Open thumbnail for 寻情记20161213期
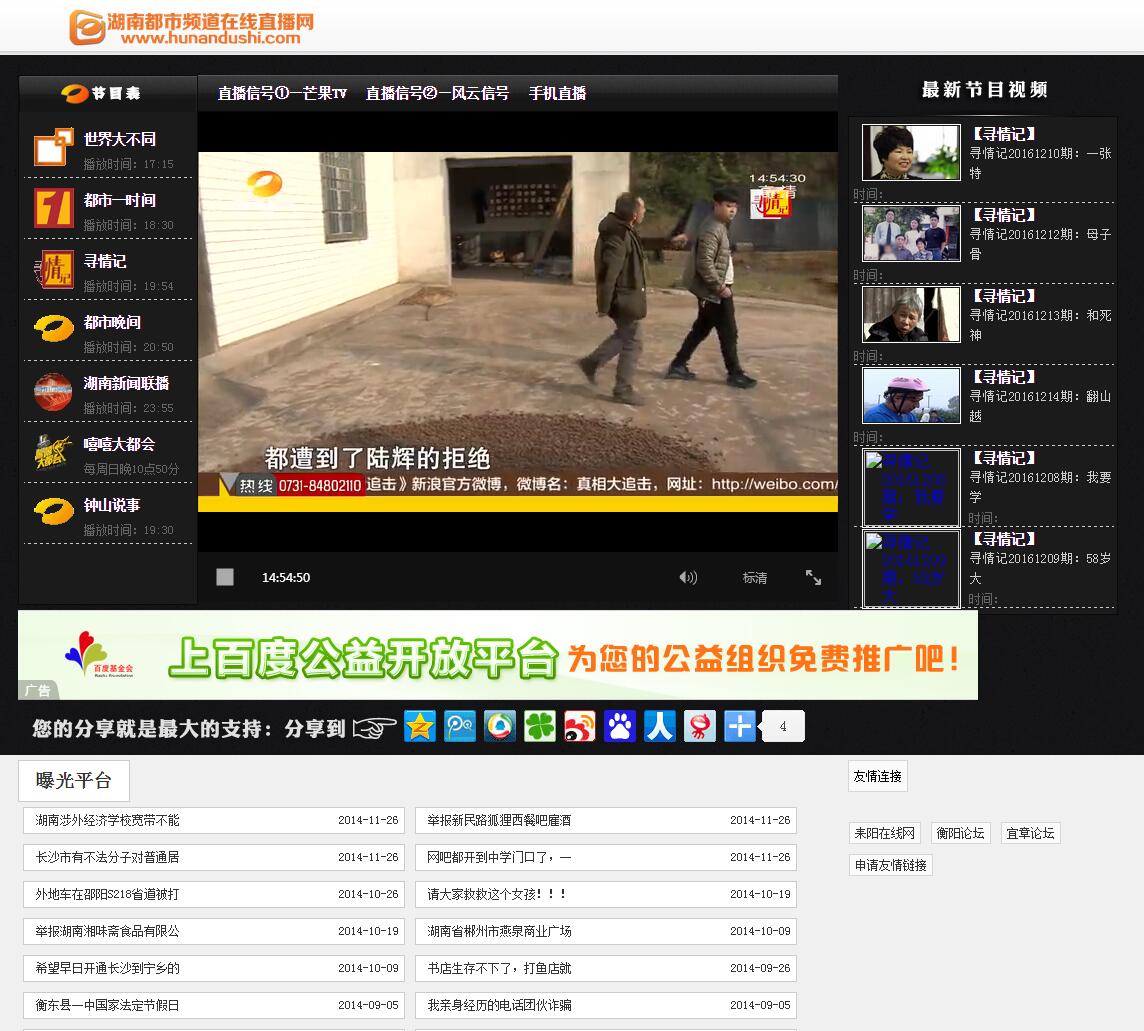 pyautogui.click(x=911, y=314)
